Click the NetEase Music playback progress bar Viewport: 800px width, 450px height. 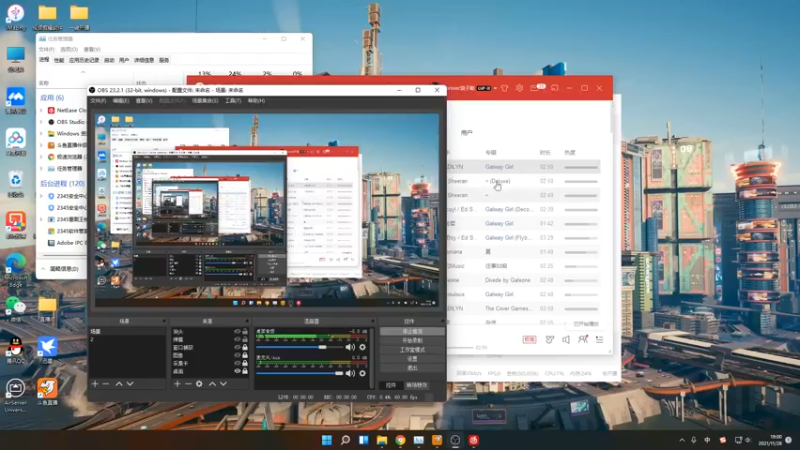click(x=460, y=347)
